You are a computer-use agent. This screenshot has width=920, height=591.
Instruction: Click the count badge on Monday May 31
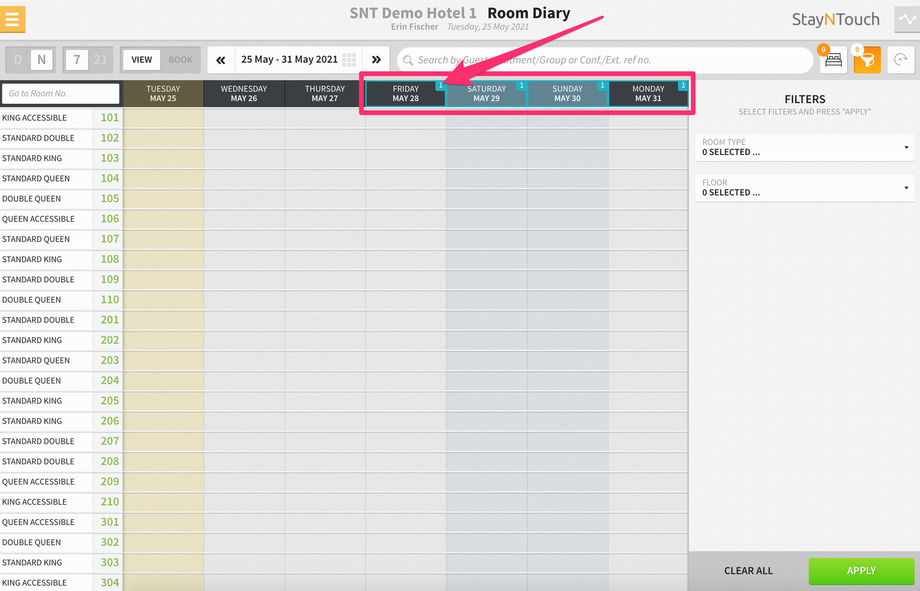683,86
